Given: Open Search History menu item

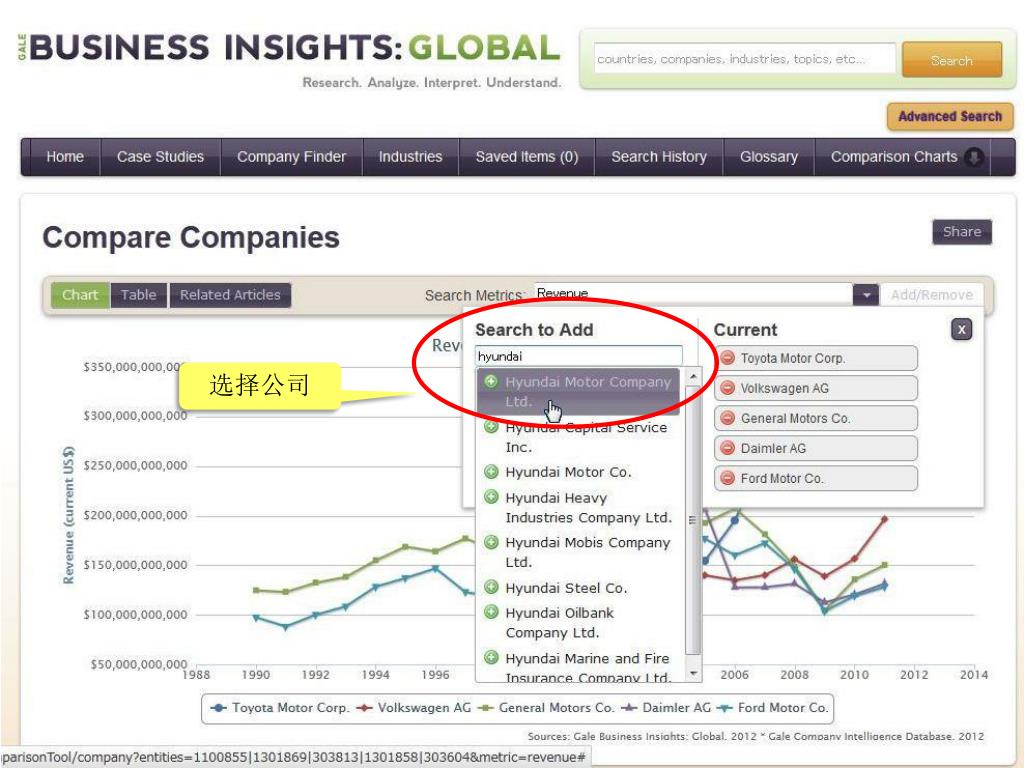Looking at the screenshot, I should (659, 157).
